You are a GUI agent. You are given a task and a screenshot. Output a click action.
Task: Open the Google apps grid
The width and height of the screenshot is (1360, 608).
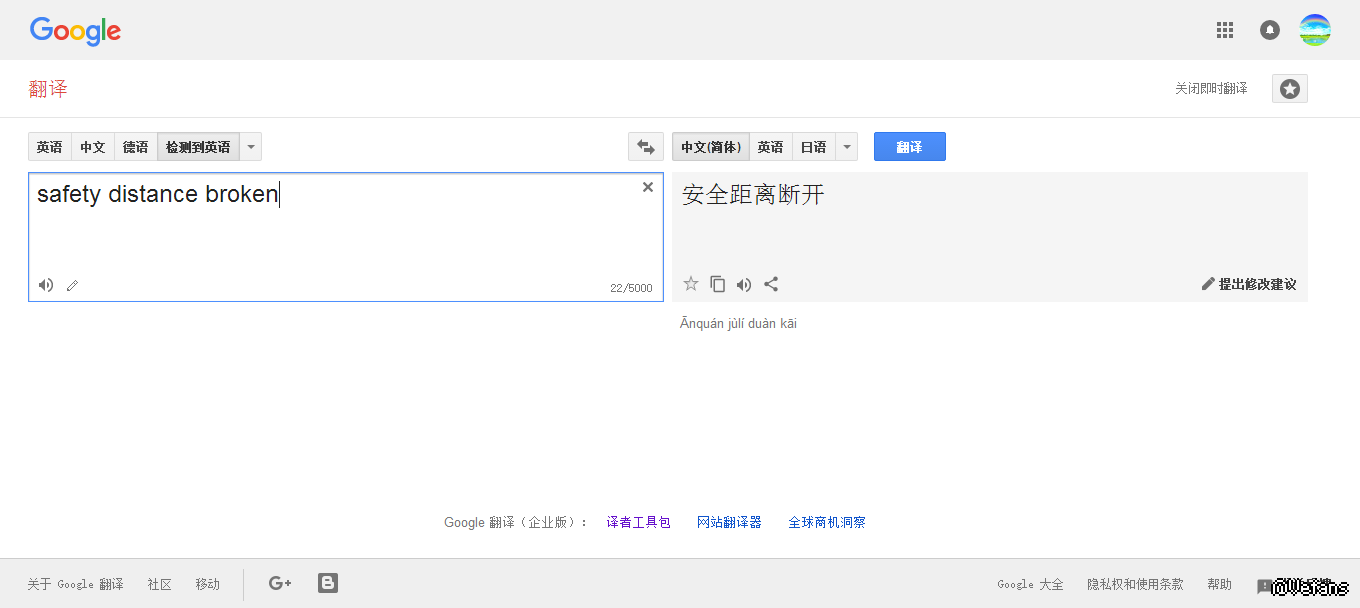(1225, 30)
